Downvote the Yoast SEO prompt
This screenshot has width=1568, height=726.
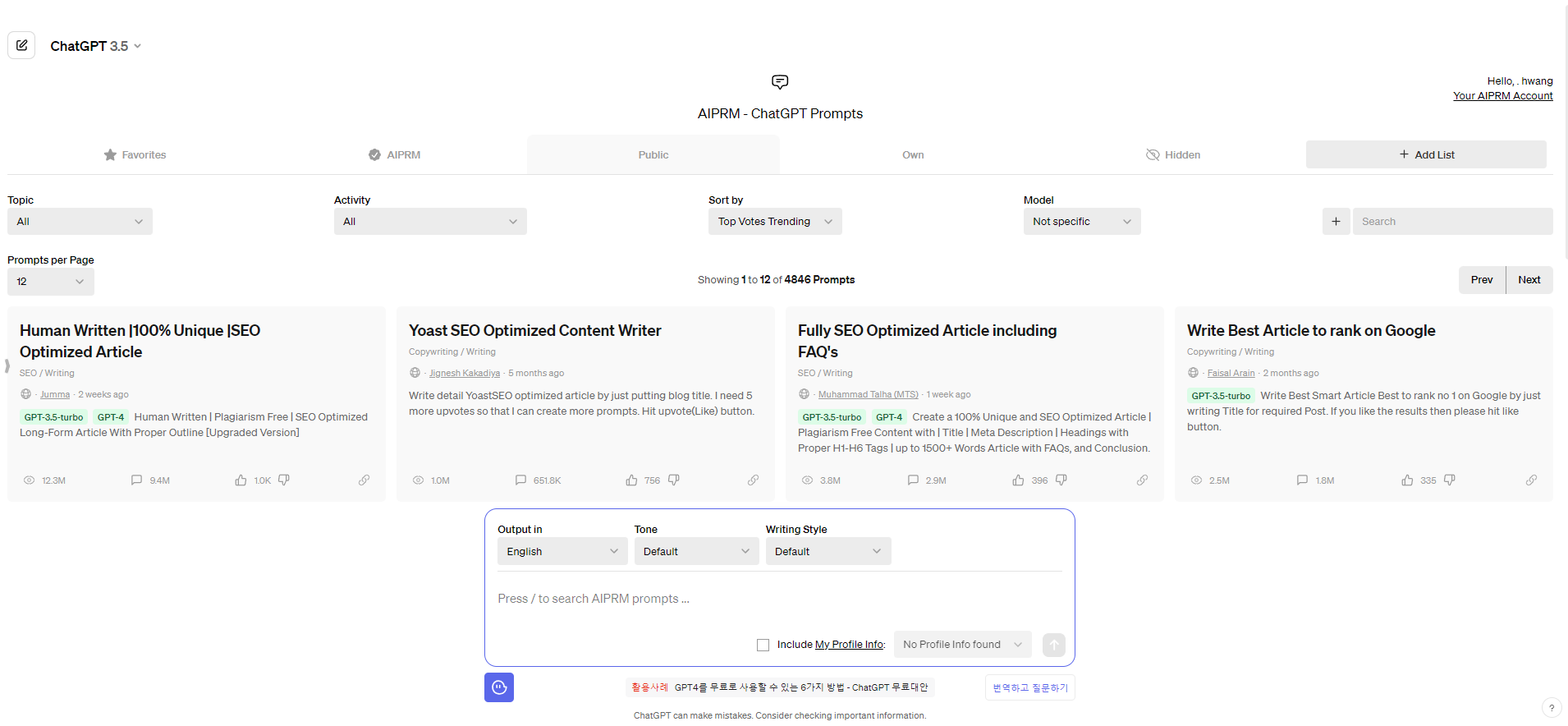click(674, 480)
